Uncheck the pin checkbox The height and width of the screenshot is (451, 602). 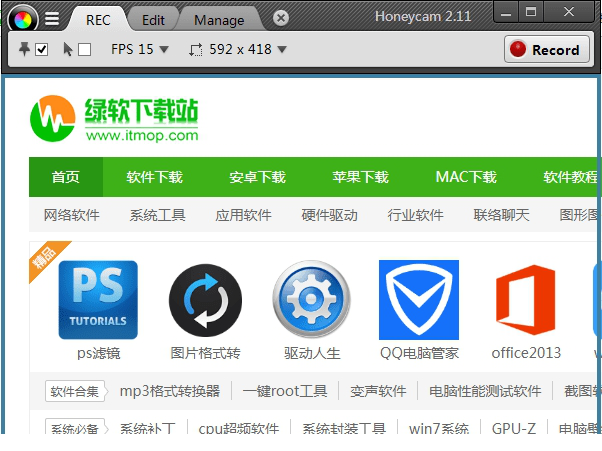(x=41, y=50)
